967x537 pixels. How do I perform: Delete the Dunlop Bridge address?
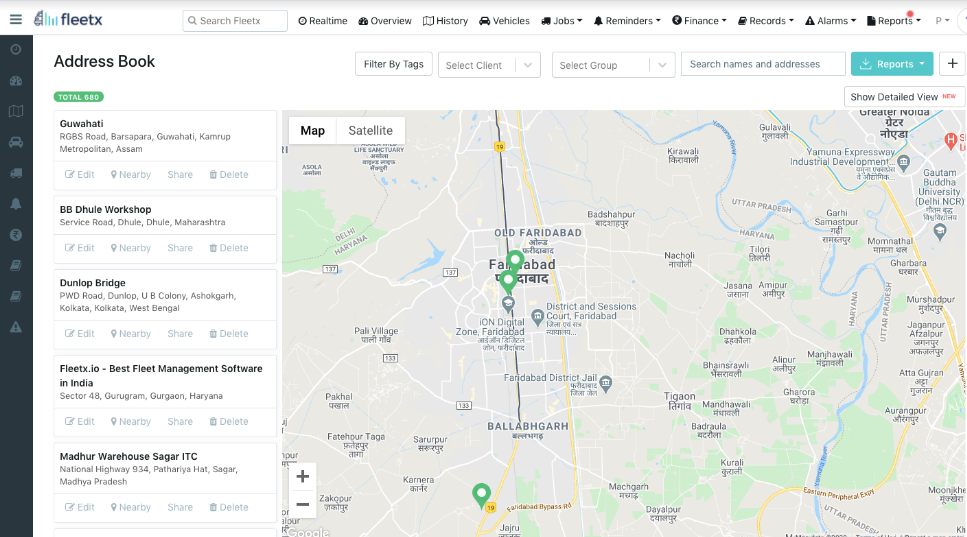[229, 334]
